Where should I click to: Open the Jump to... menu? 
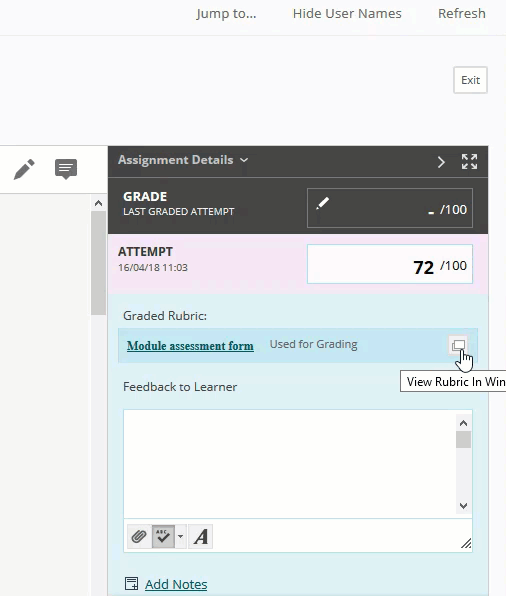click(x=226, y=14)
